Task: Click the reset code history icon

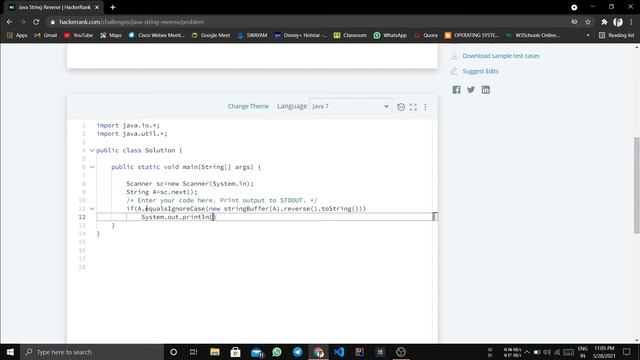Action: click(x=401, y=107)
